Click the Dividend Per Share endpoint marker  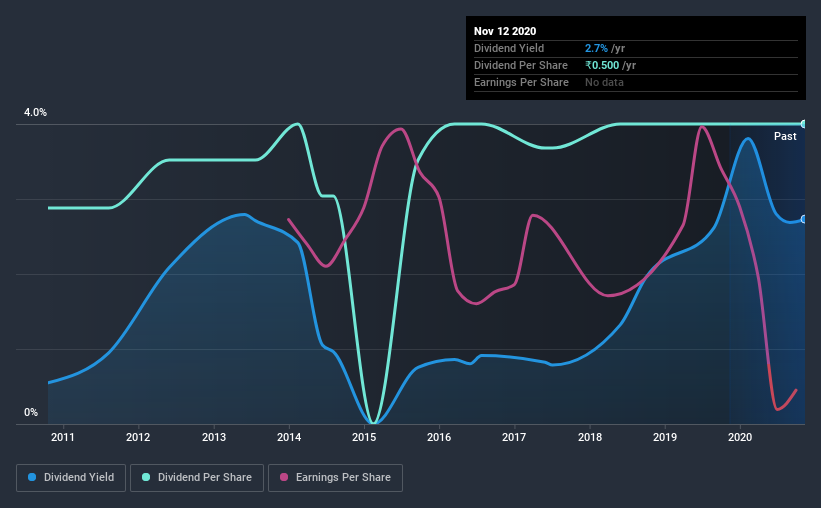point(803,124)
